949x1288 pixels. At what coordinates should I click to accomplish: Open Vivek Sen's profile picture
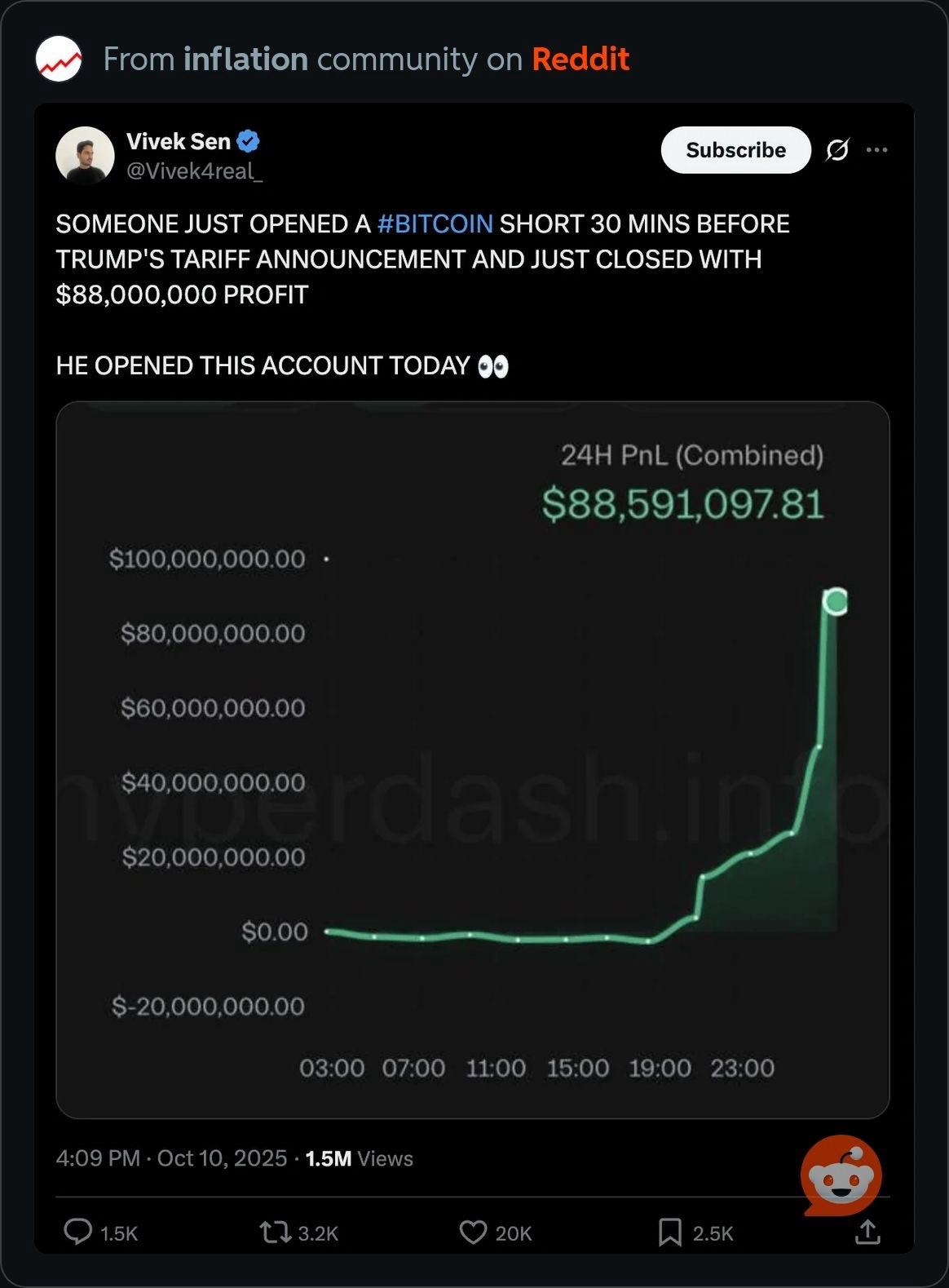85,155
